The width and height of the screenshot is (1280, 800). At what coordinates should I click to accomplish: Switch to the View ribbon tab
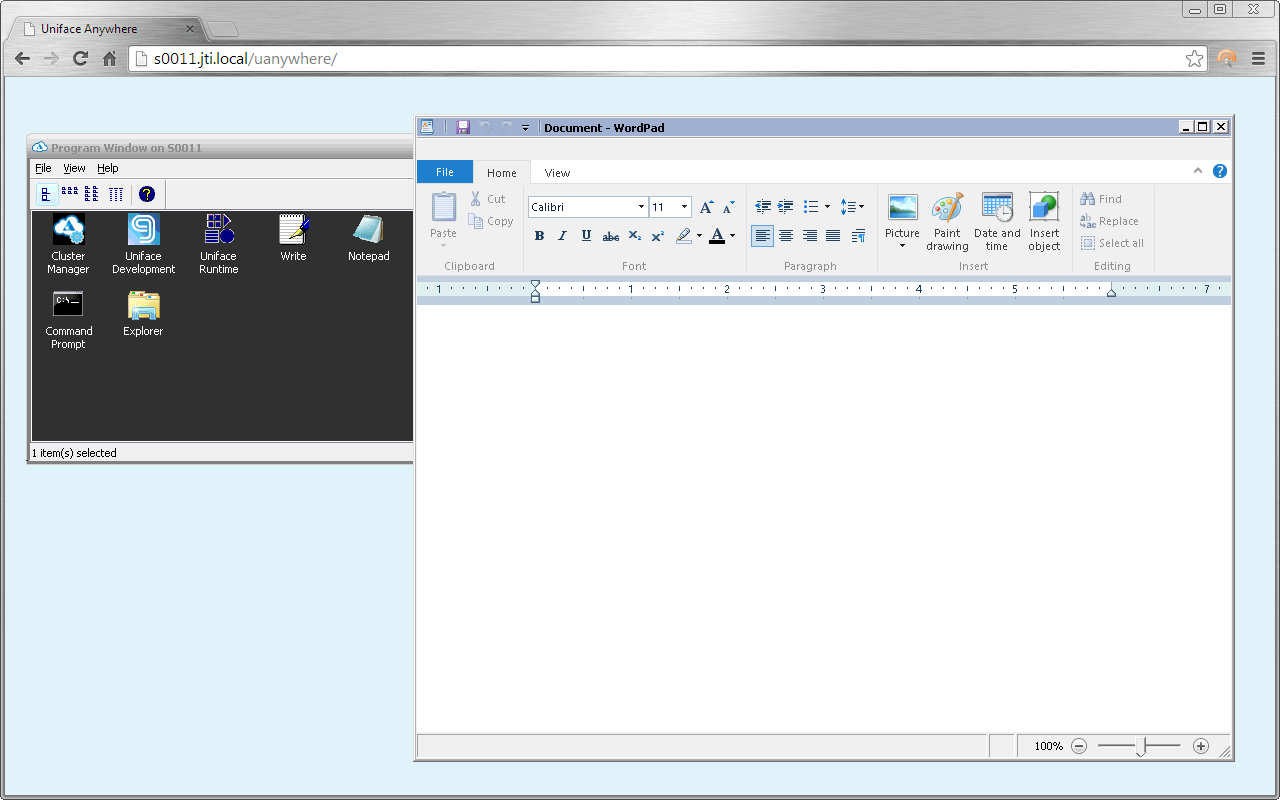point(556,172)
